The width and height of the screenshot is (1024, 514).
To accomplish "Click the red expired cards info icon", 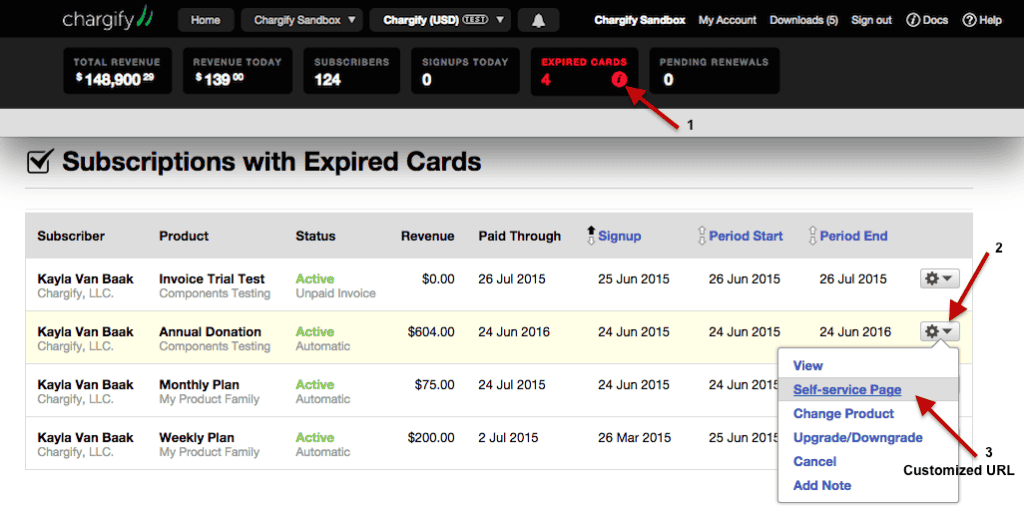I will tap(618, 80).
